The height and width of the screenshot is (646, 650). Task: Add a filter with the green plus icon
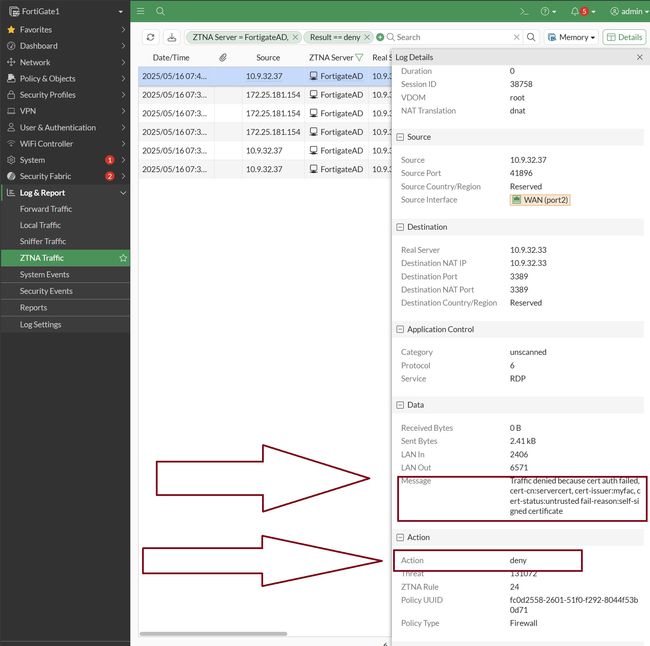point(380,37)
